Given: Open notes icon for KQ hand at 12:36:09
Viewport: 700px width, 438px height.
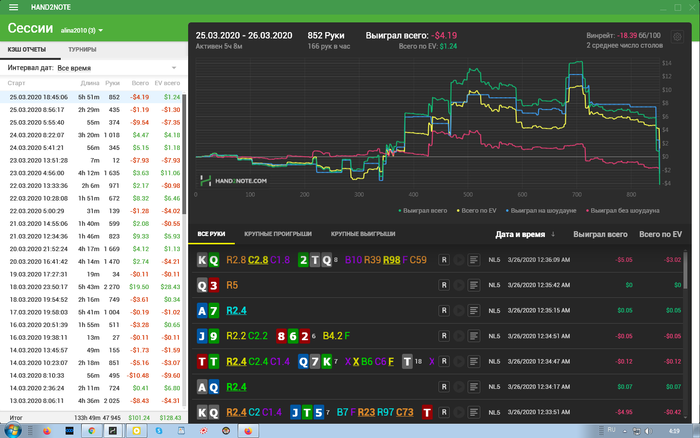Looking at the screenshot, I should 474,259.
